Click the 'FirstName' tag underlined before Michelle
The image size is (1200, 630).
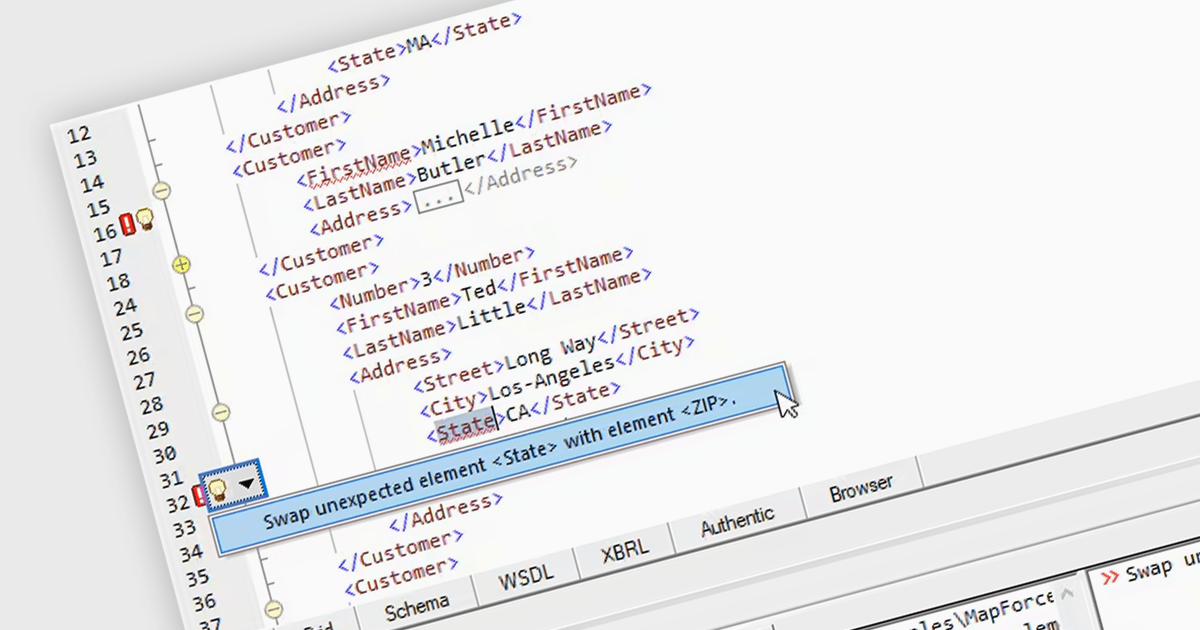[x=358, y=165]
